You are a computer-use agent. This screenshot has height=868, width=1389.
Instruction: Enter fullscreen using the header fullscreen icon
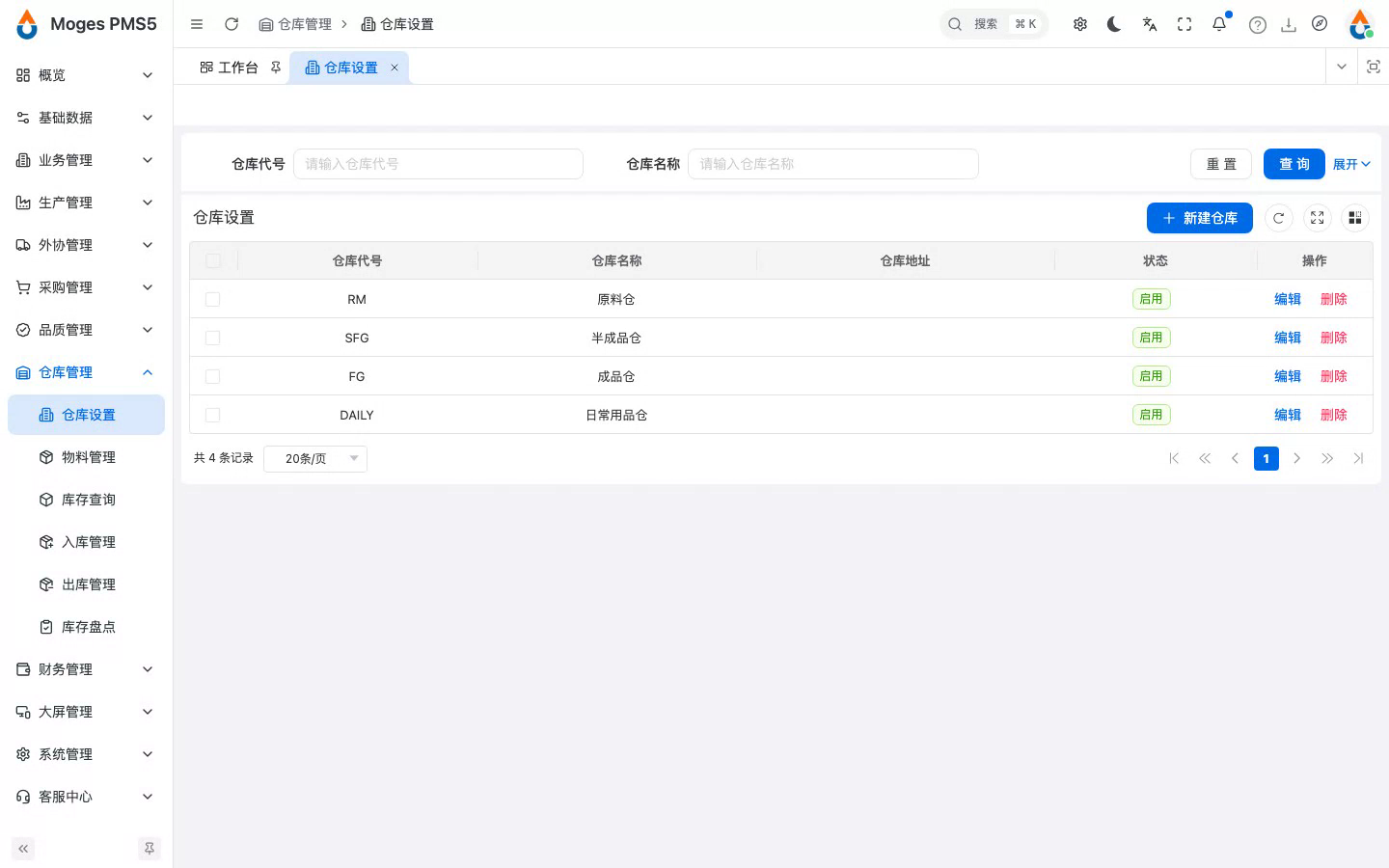click(x=1185, y=24)
